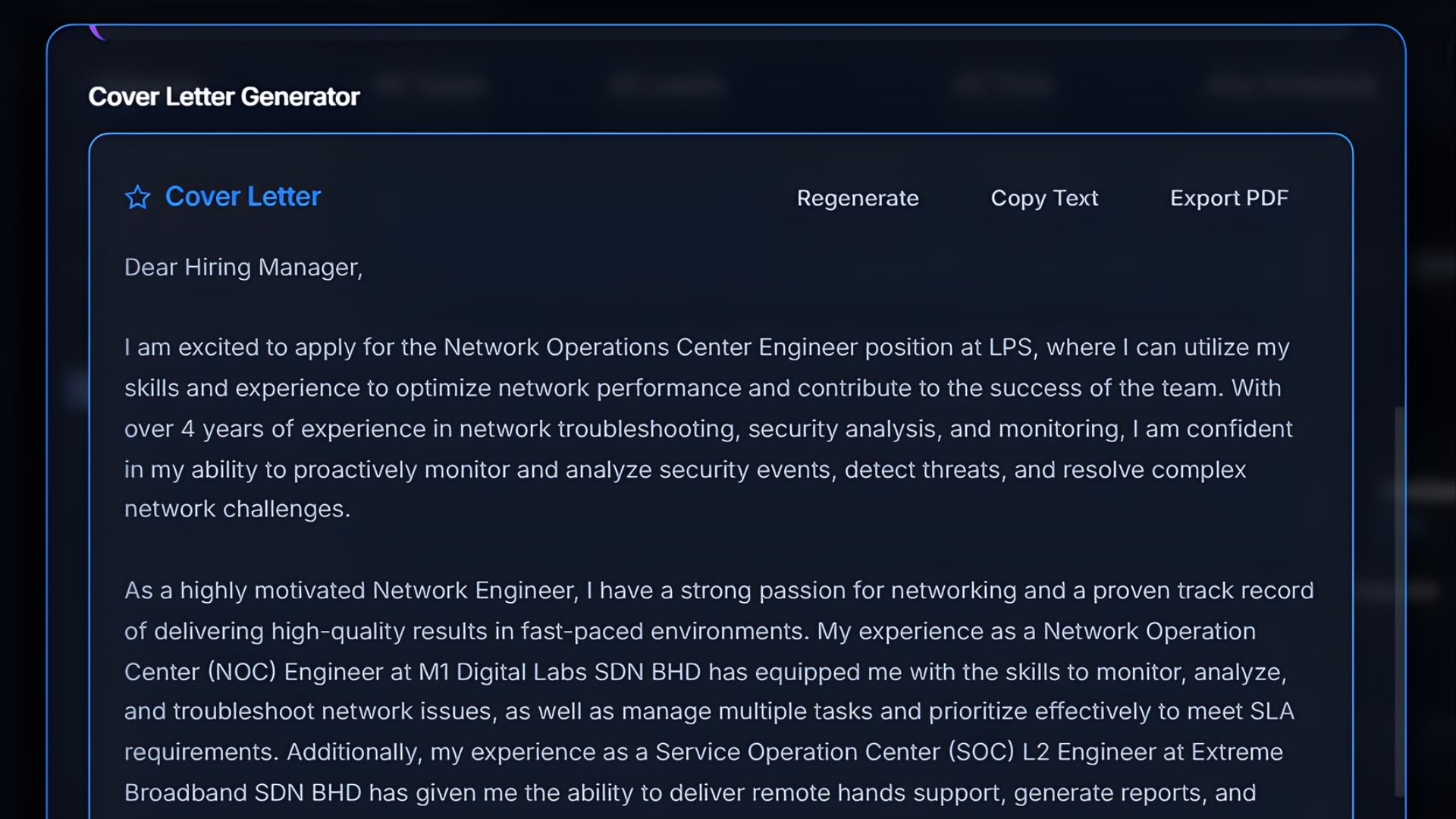
Task: Click the vertical scrollbar on the right
Action: coord(1399,599)
